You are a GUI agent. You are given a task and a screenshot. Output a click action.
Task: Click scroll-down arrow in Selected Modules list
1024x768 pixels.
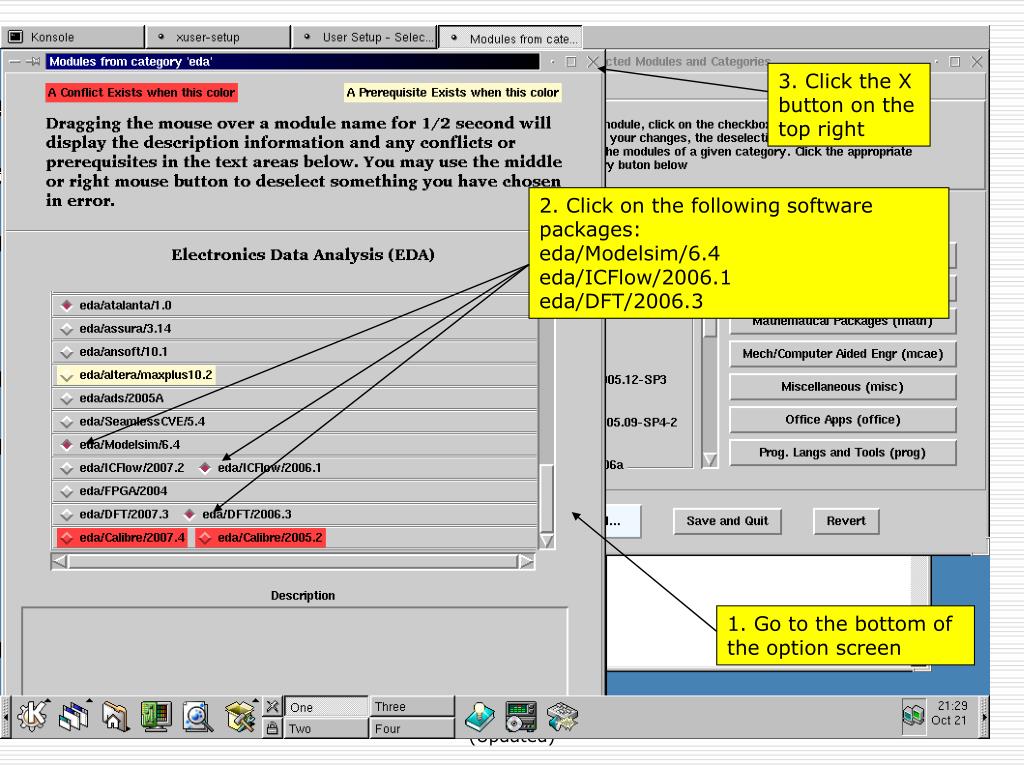709,460
